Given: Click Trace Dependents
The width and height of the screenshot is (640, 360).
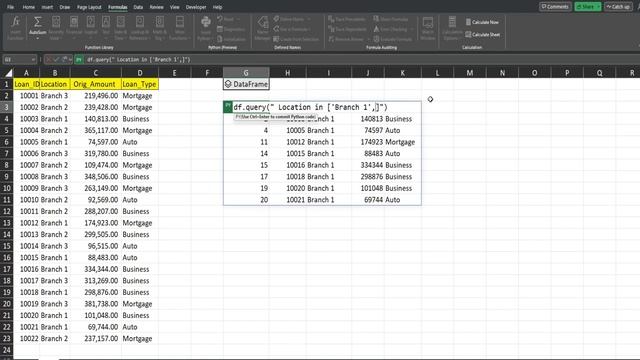Looking at the screenshot, I should tap(347, 29).
